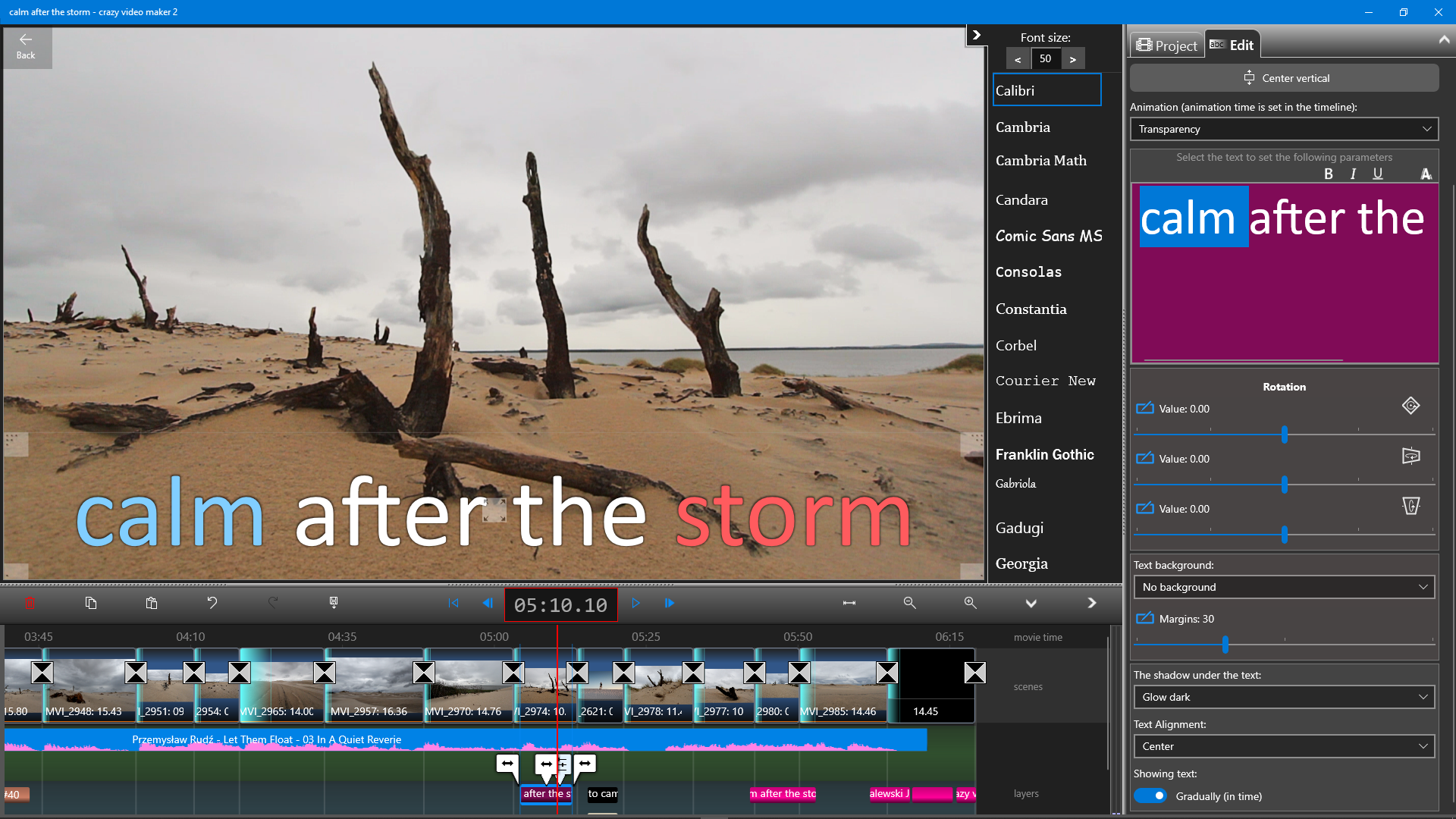Open the shadow dropdown showing Glow dark
This screenshot has width=1456, height=819.
click(x=1283, y=697)
